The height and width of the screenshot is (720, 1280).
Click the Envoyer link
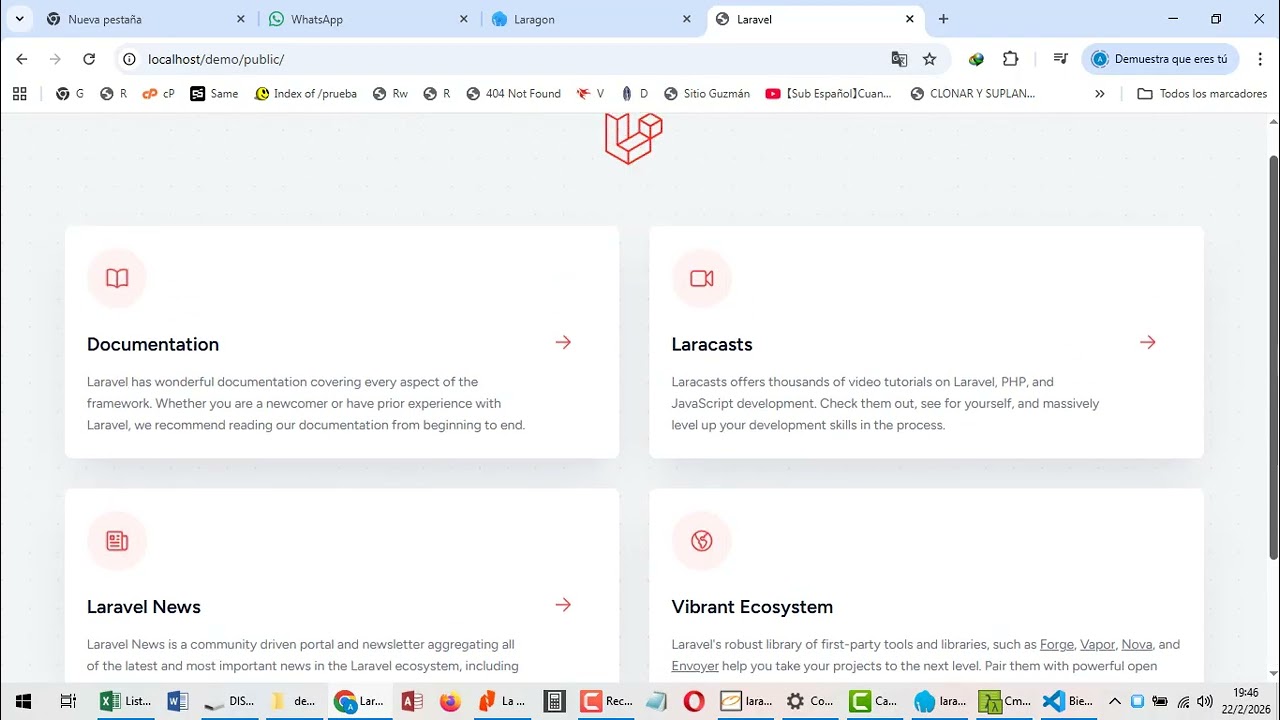(695, 666)
